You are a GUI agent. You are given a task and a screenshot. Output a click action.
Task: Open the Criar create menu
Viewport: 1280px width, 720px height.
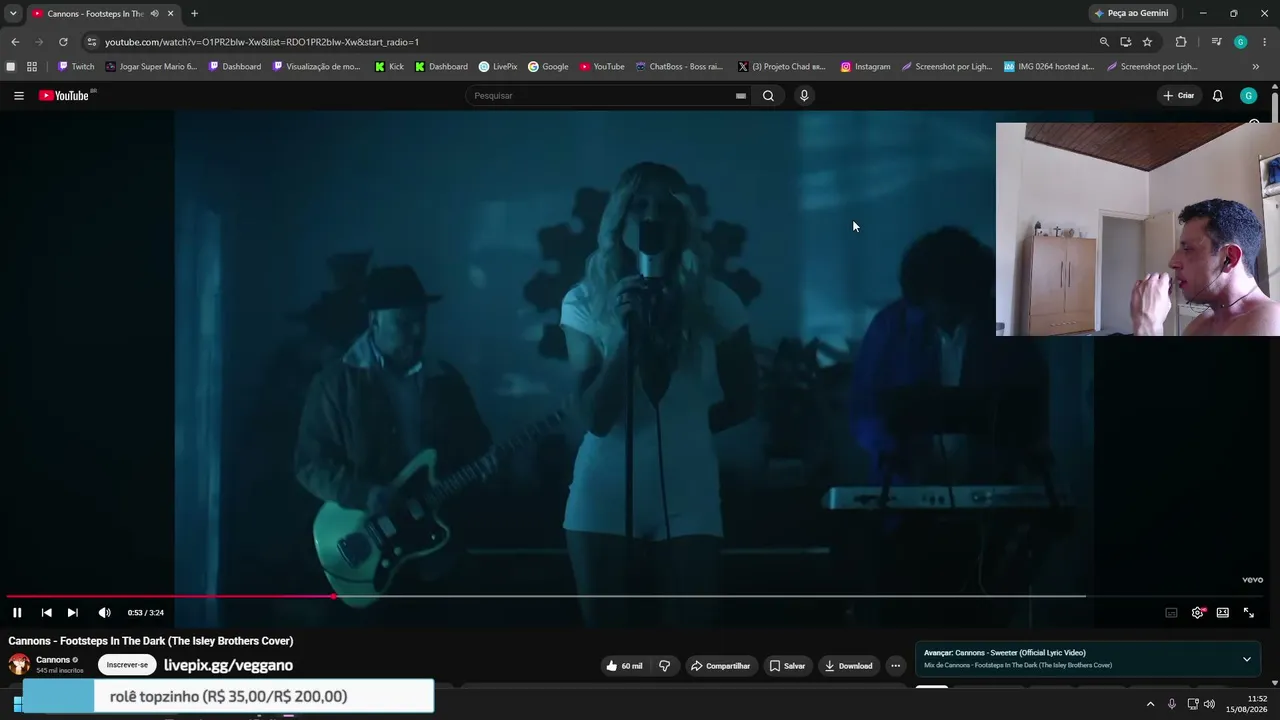pyautogui.click(x=1179, y=96)
